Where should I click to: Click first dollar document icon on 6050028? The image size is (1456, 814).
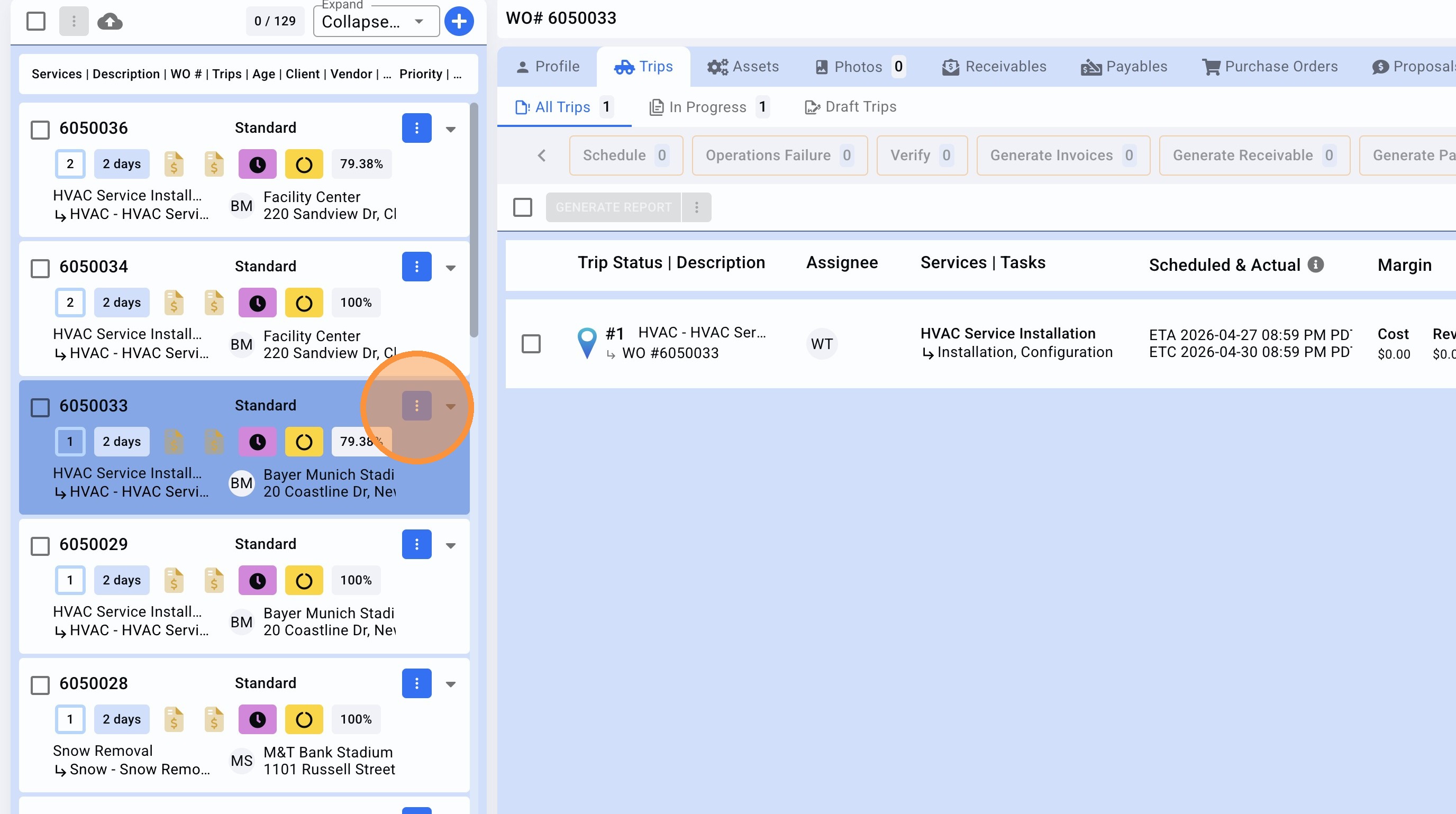tap(174, 719)
